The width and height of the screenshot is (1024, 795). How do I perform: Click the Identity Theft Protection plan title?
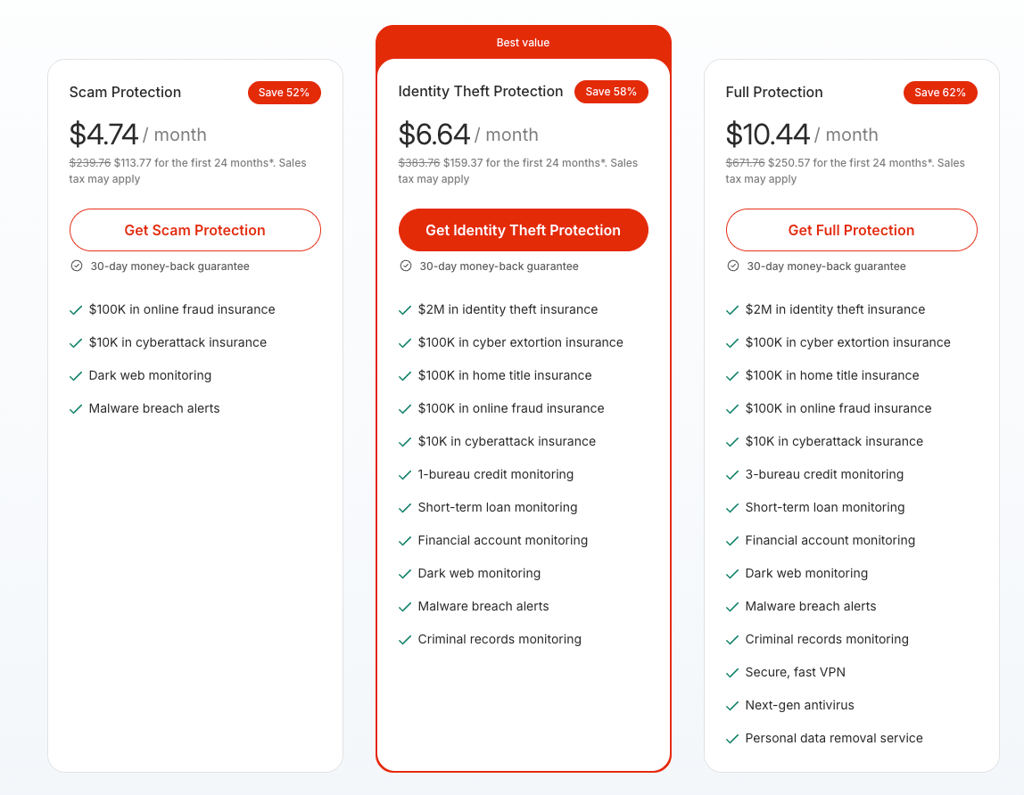(x=481, y=91)
